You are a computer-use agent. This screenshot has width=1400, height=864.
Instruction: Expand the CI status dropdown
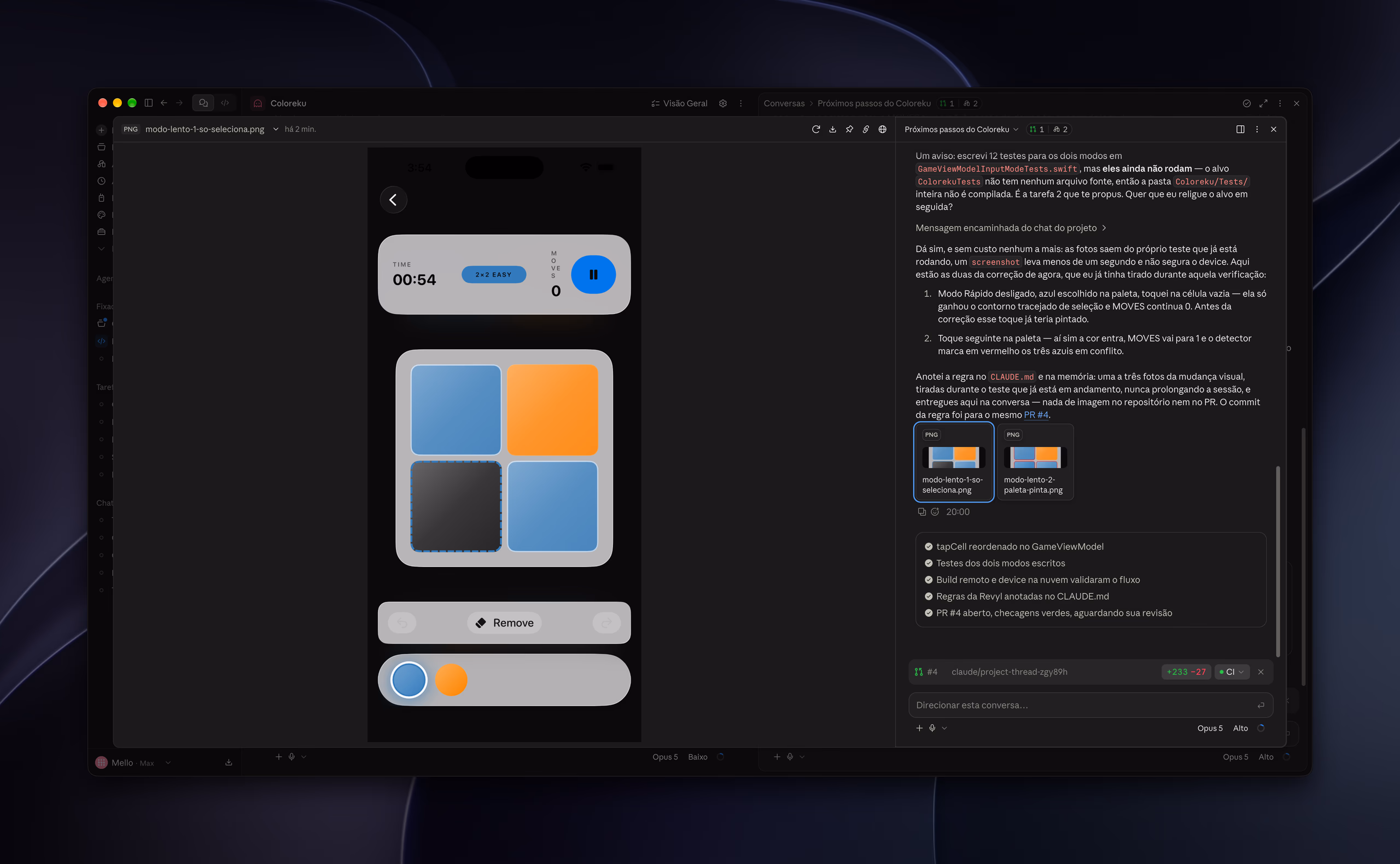pyautogui.click(x=1232, y=672)
